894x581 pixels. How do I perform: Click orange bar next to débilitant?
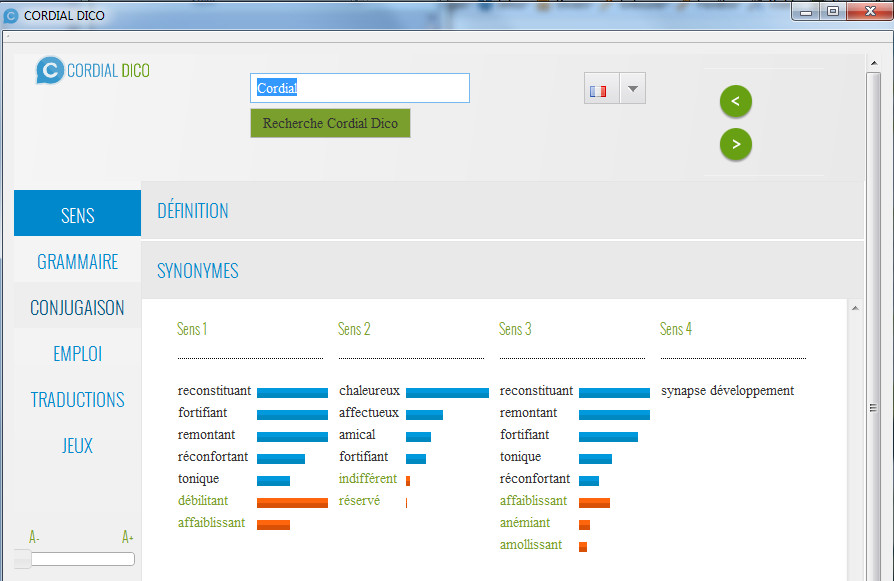(x=292, y=503)
